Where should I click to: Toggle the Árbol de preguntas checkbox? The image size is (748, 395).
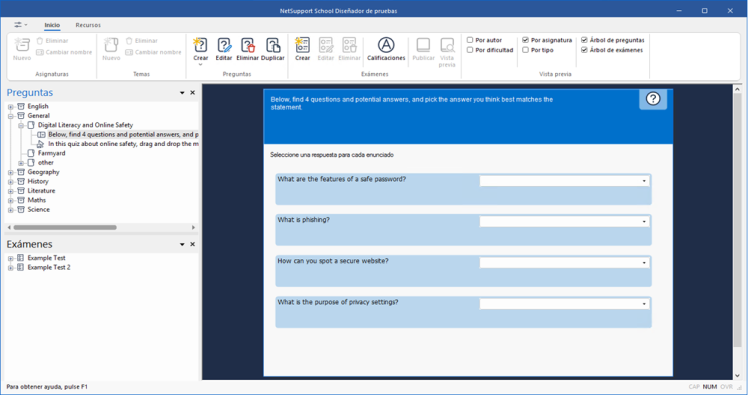coord(584,40)
